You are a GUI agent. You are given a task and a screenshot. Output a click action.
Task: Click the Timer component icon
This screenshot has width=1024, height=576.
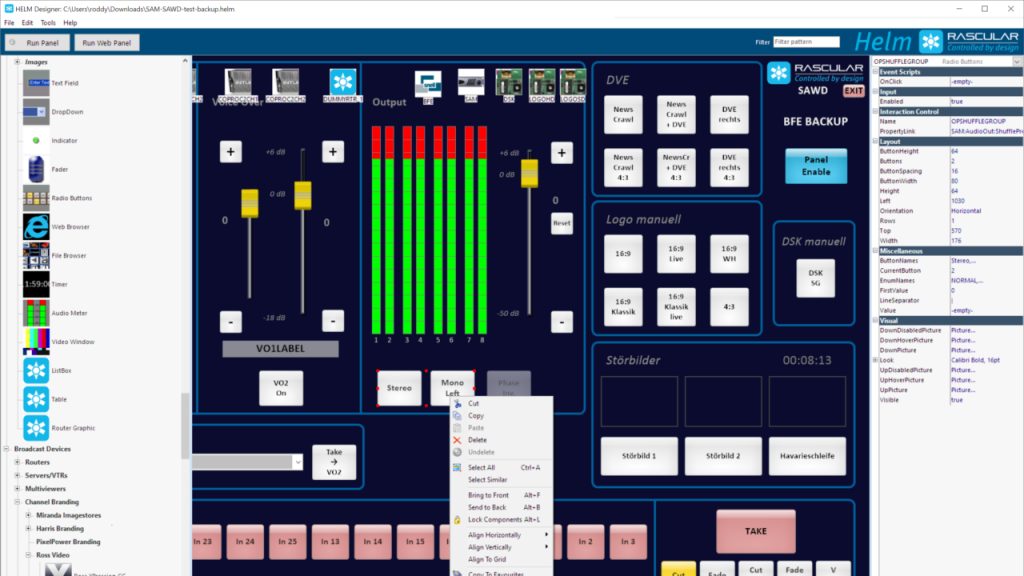[x=36, y=284]
